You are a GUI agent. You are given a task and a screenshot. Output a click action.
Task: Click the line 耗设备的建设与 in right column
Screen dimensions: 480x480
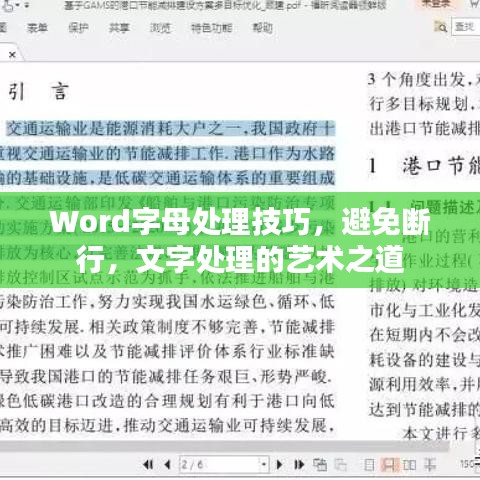(x=424, y=360)
